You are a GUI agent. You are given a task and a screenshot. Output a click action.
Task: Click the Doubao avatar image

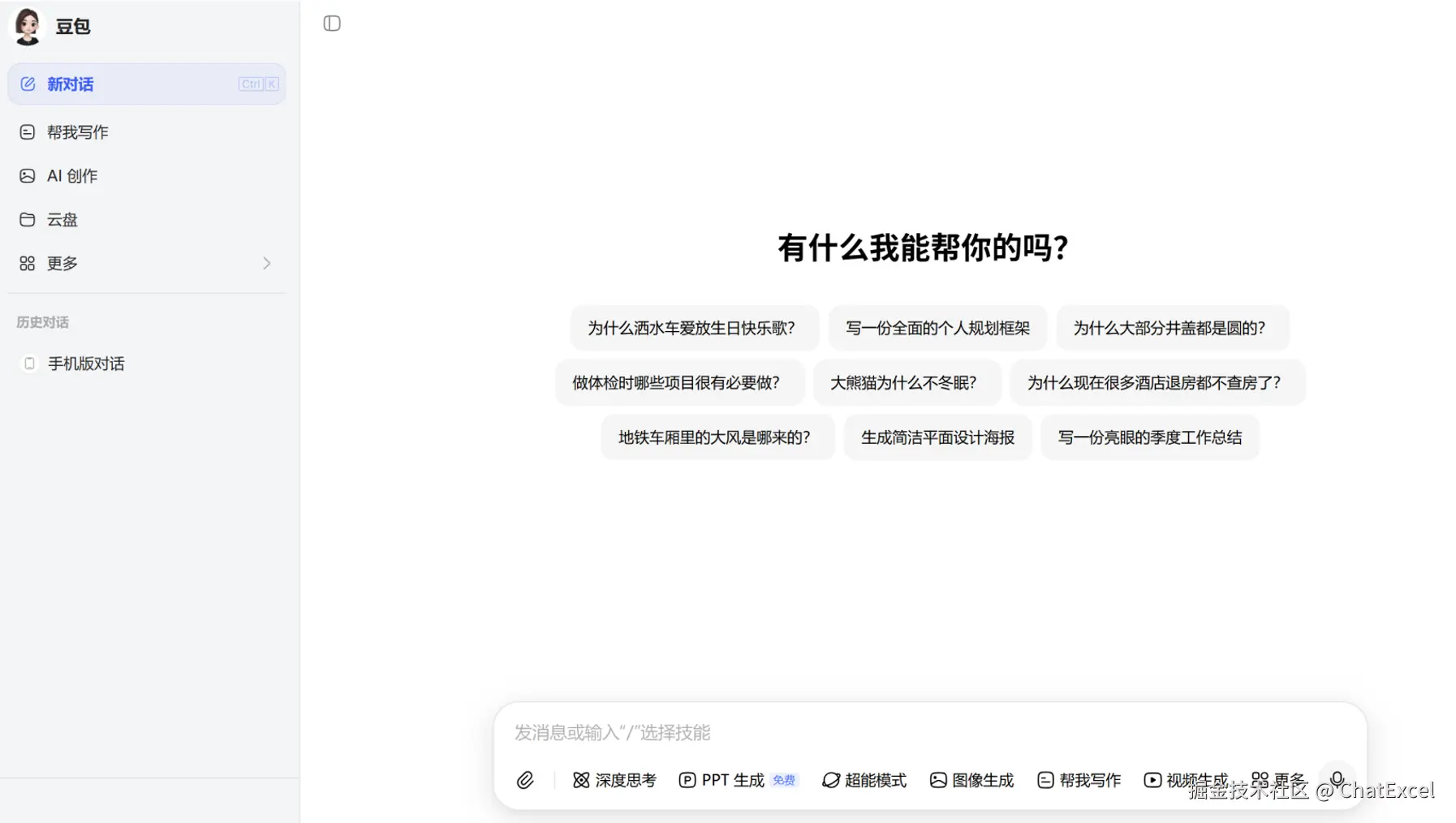(x=28, y=26)
